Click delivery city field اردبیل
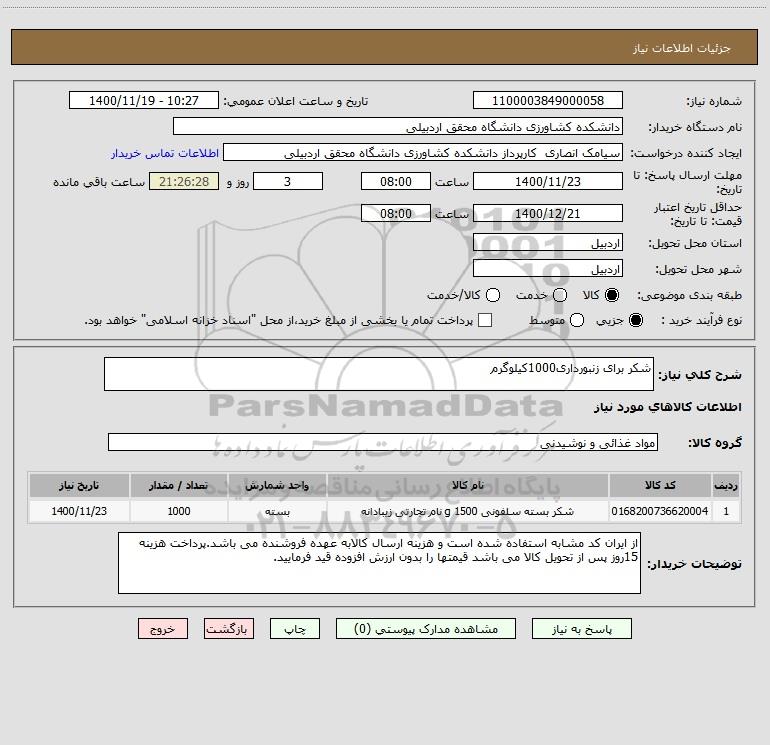This screenshot has width=770, height=745. click(548, 268)
